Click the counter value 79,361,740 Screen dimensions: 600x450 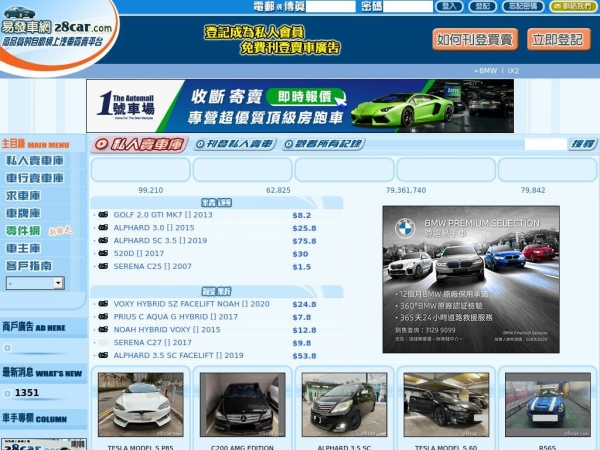pyautogui.click(x=406, y=190)
